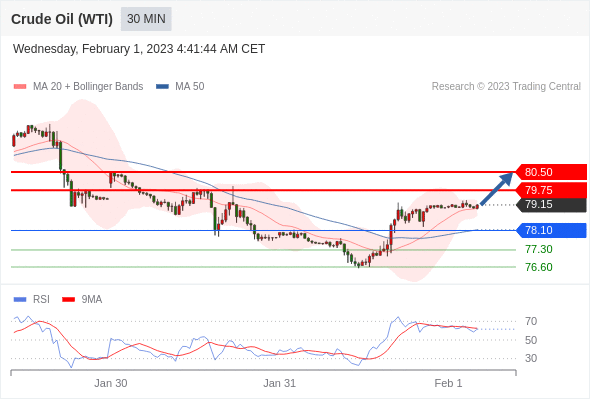Click the RSI 70 level label
This screenshot has height=400, width=590.
[531, 321]
